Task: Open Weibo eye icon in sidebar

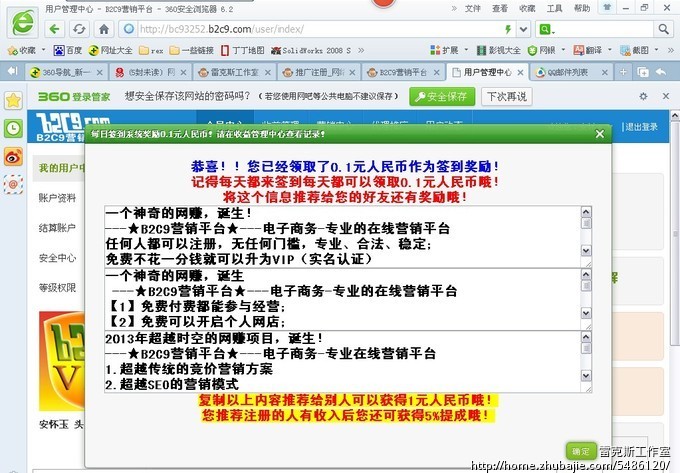Action: pos(13,157)
